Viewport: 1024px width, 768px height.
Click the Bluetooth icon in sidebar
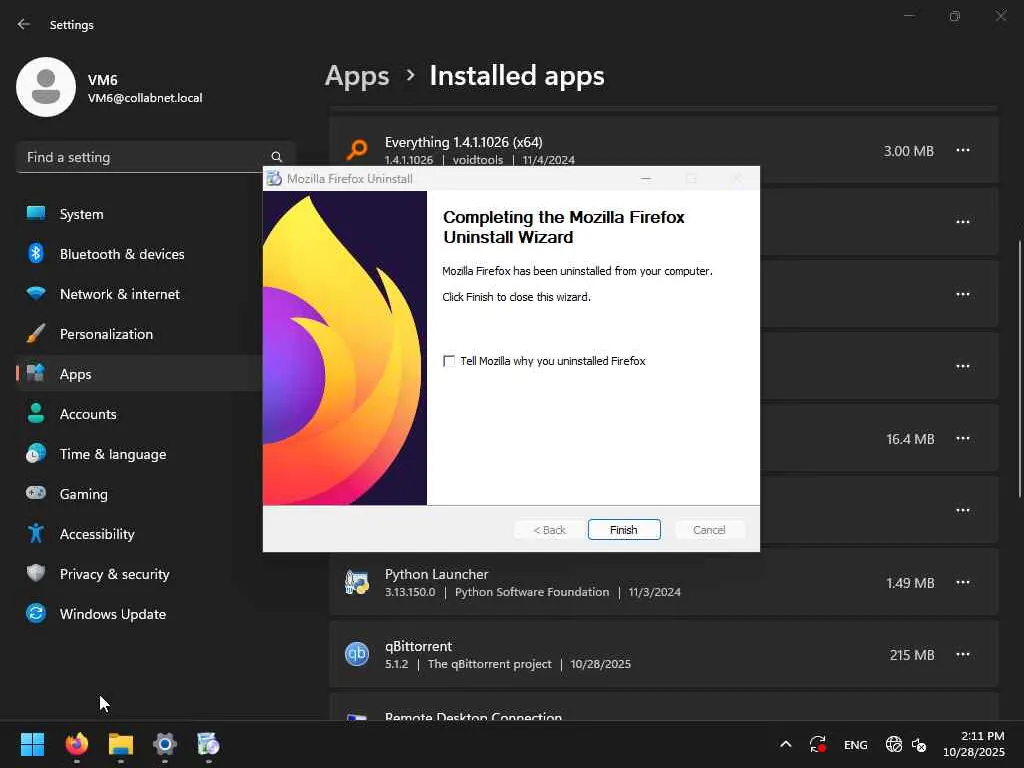pos(36,253)
